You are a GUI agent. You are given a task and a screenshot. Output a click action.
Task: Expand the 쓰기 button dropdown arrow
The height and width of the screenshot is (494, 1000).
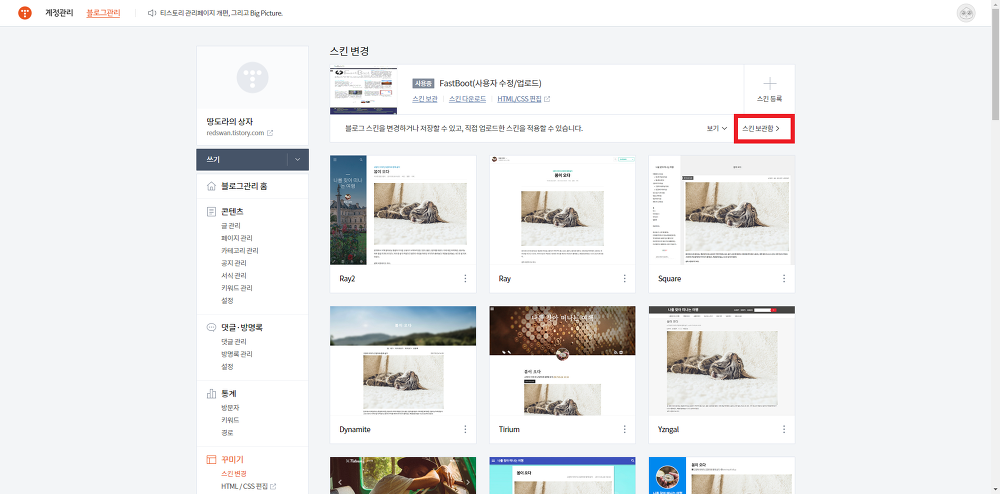[298, 160]
